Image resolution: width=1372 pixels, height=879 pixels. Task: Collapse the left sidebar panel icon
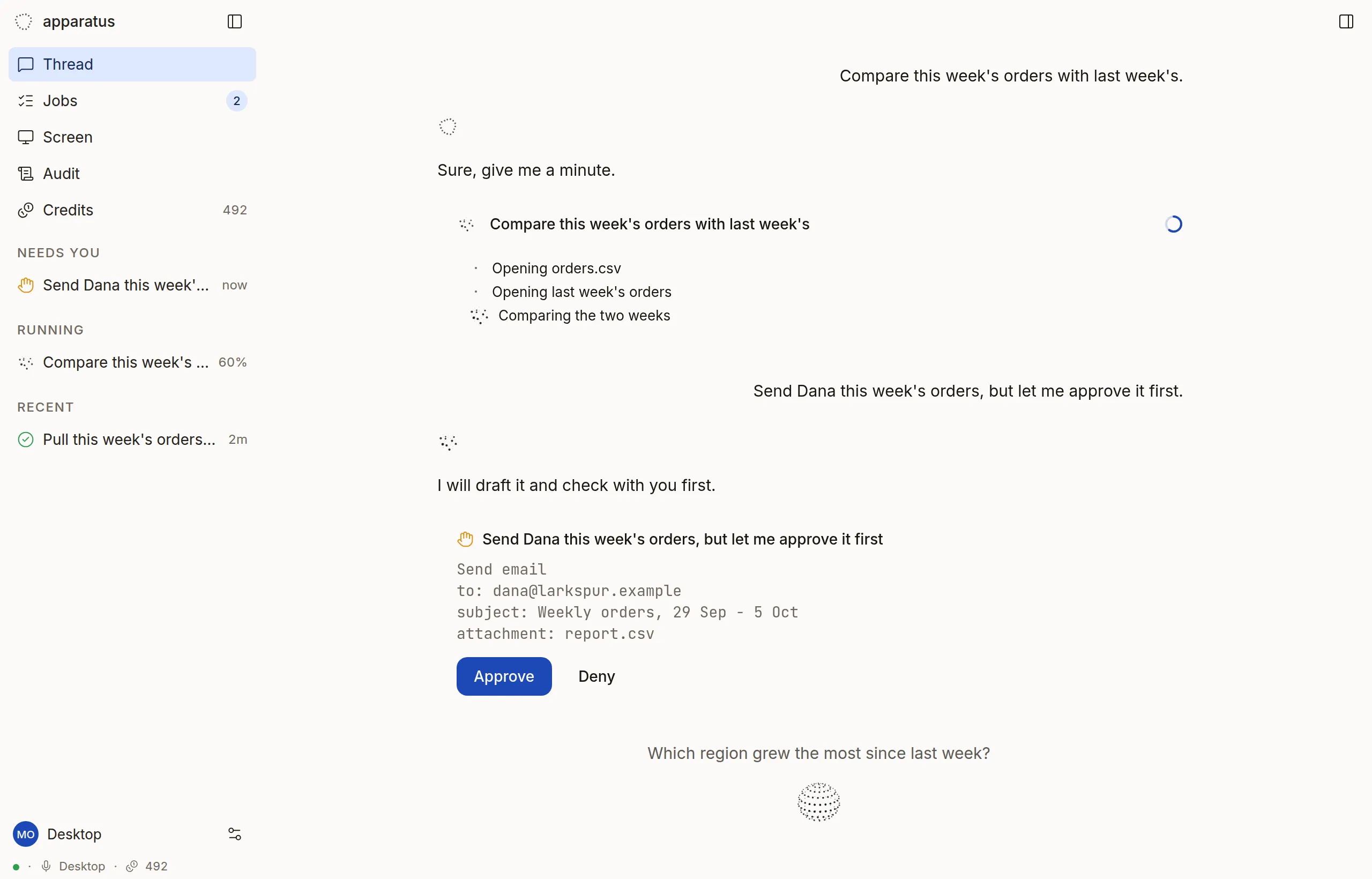235,21
